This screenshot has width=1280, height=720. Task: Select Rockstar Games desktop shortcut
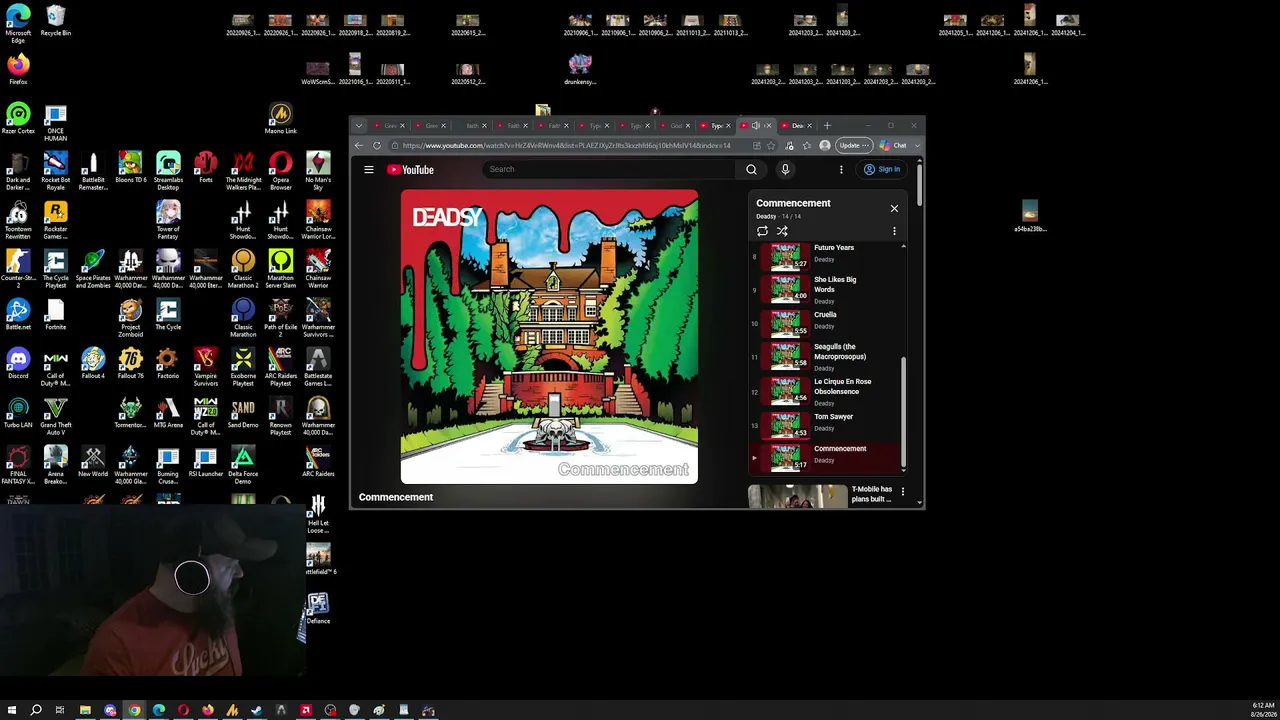point(56,221)
